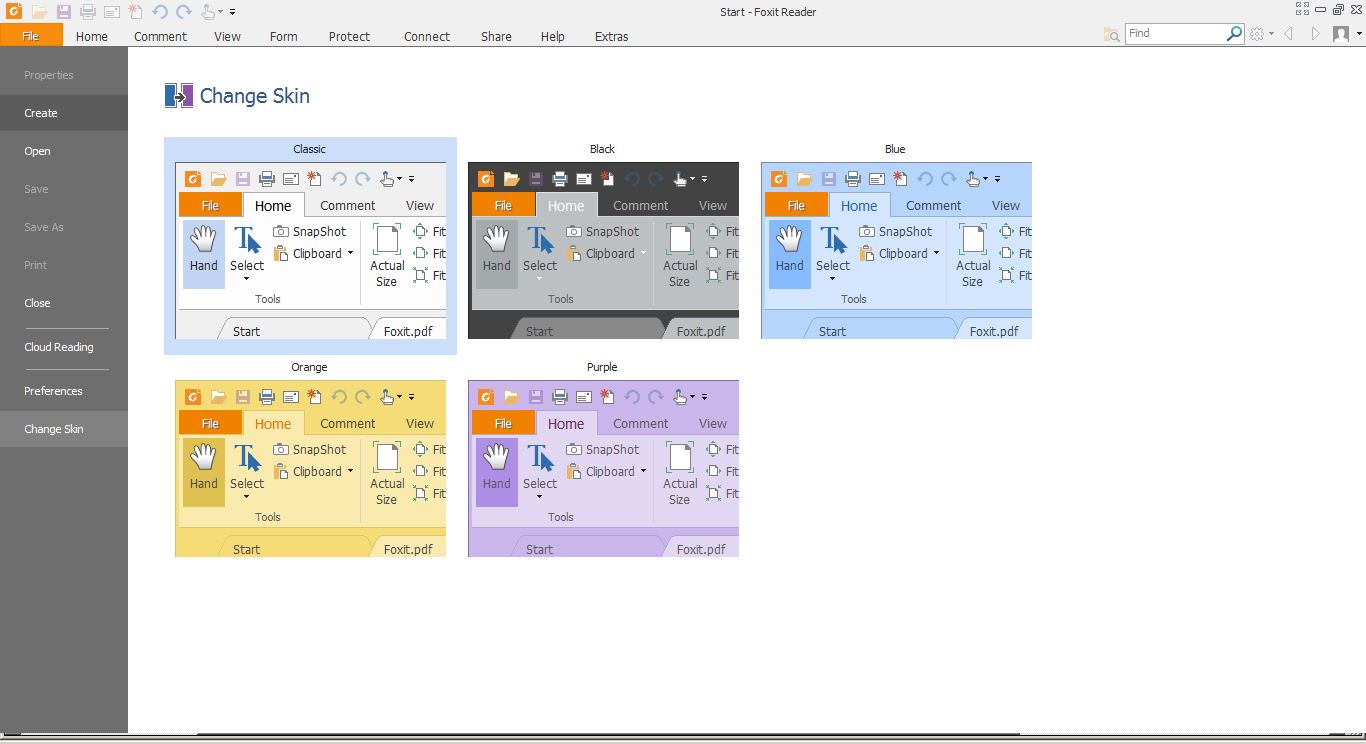Click the 'Classic' skin label text
This screenshot has width=1366, height=744.
[310, 149]
